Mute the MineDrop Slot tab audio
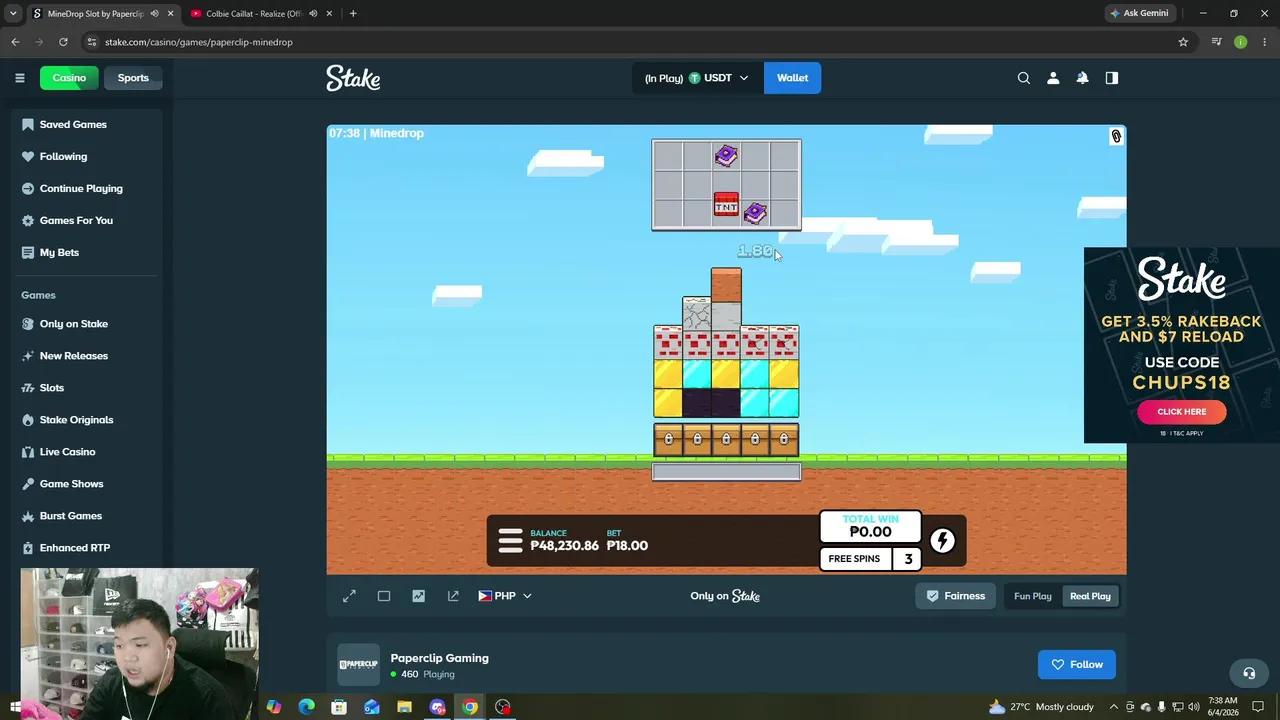The height and width of the screenshot is (720, 1280). [x=154, y=14]
